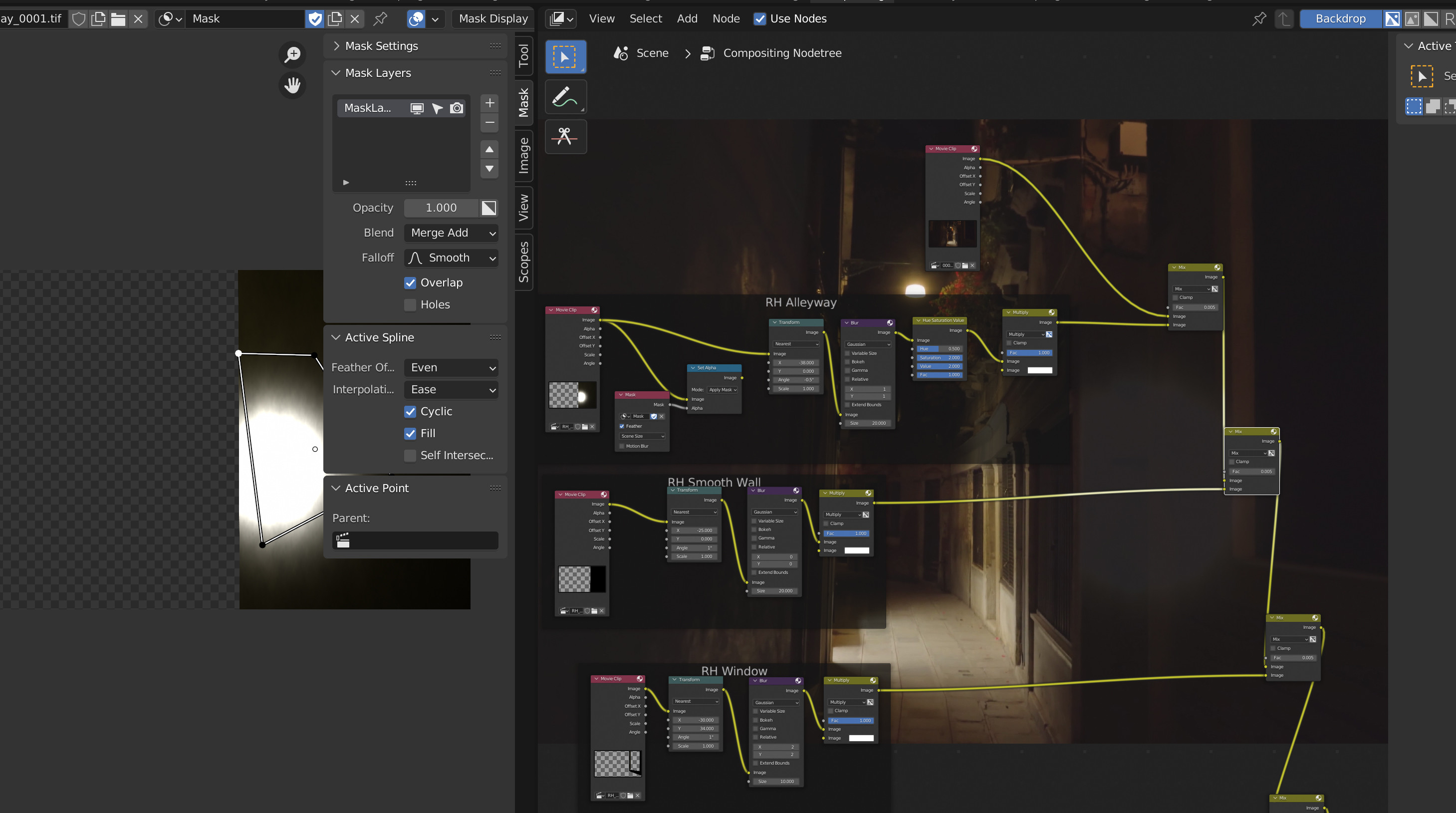Toggle Backdrop button

1340,18
